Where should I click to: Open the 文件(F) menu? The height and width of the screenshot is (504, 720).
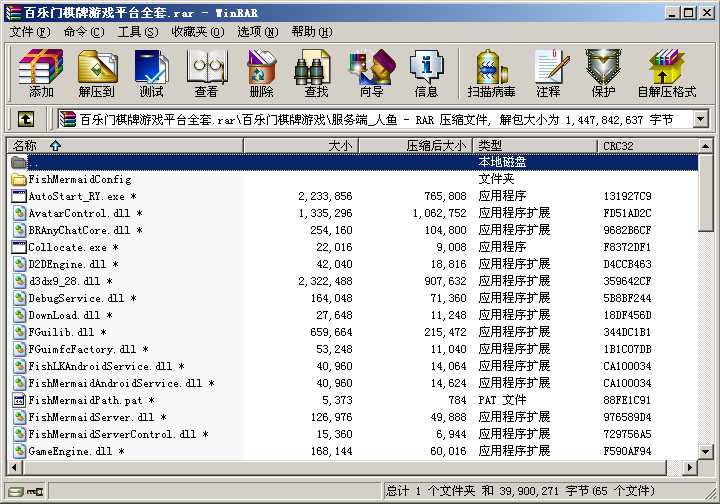tap(30, 32)
